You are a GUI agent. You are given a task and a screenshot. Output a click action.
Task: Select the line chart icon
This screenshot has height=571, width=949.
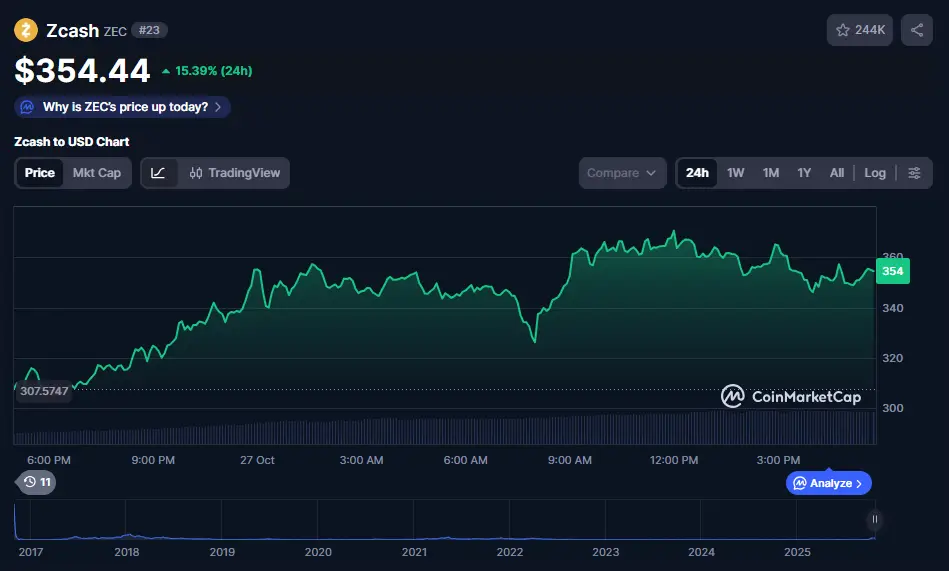[159, 173]
